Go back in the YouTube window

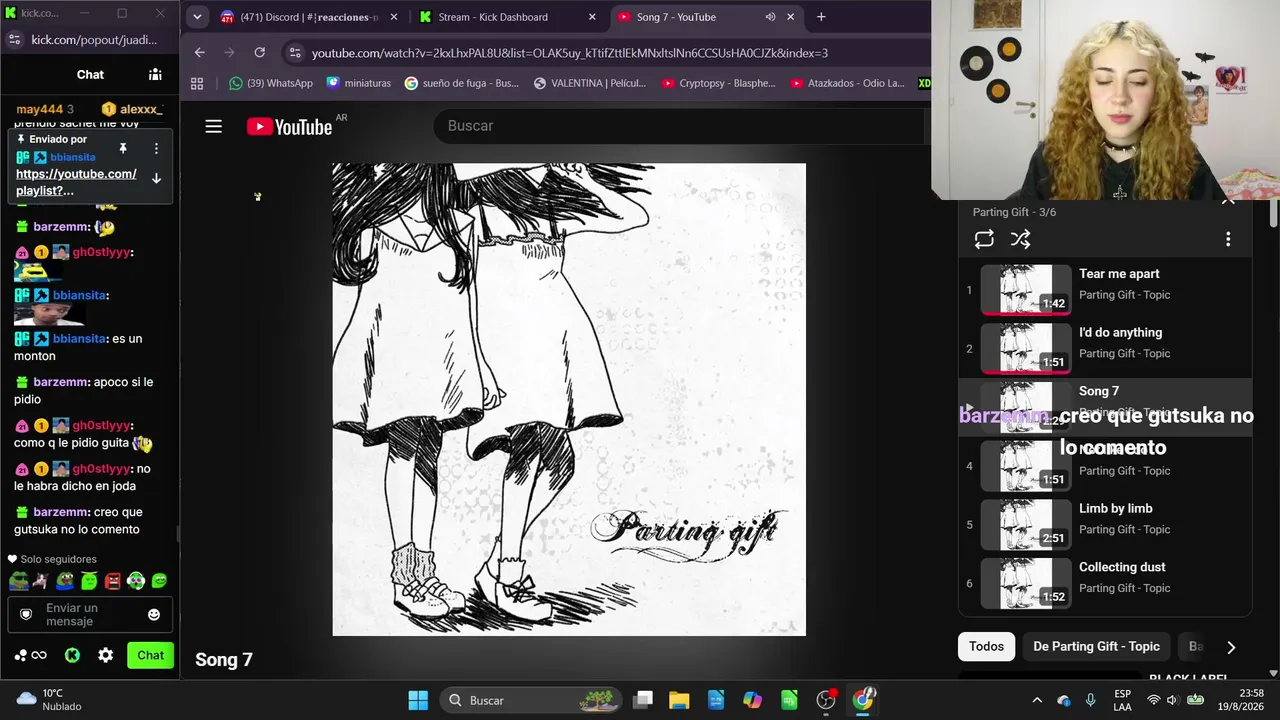[x=200, y=53]
